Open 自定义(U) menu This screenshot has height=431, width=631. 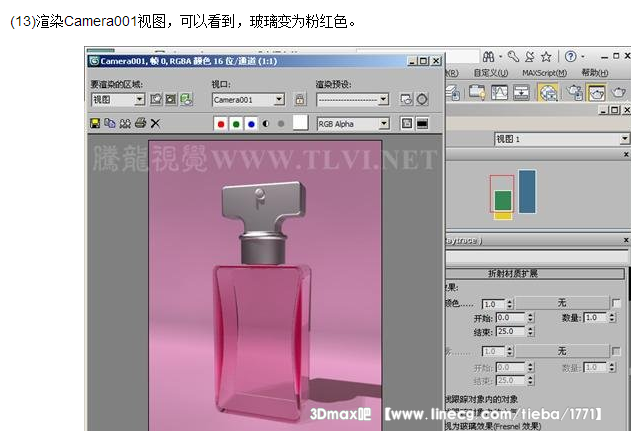click(491, 73)
